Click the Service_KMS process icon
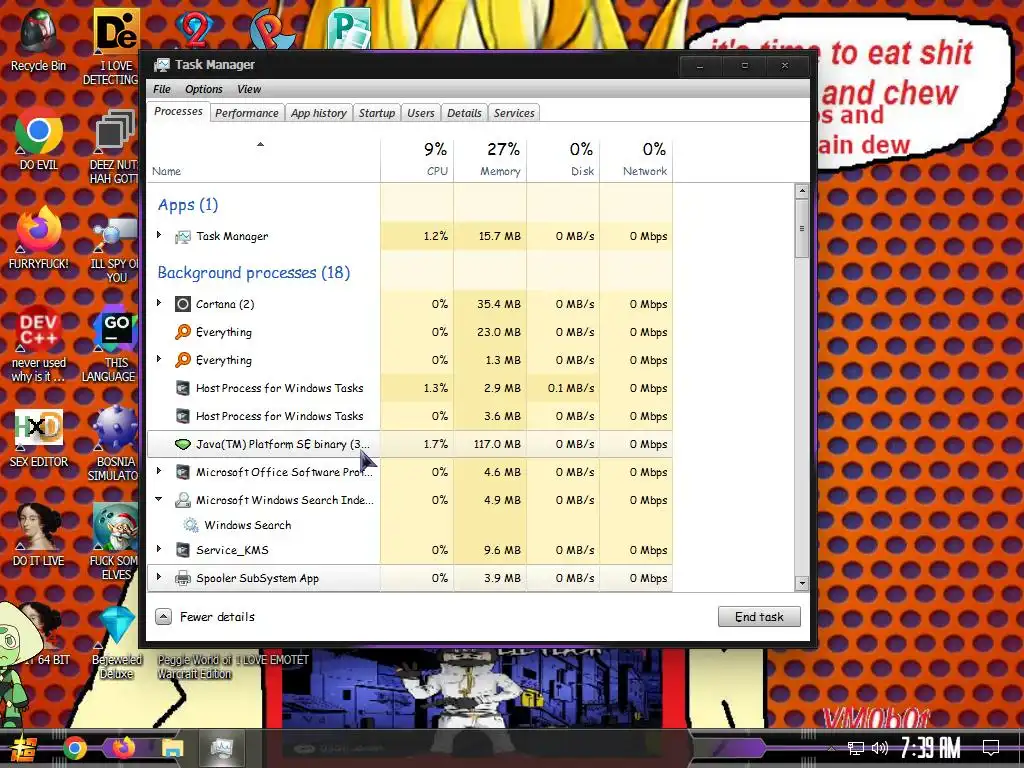 pyautogui.click(x=183, y=550)
